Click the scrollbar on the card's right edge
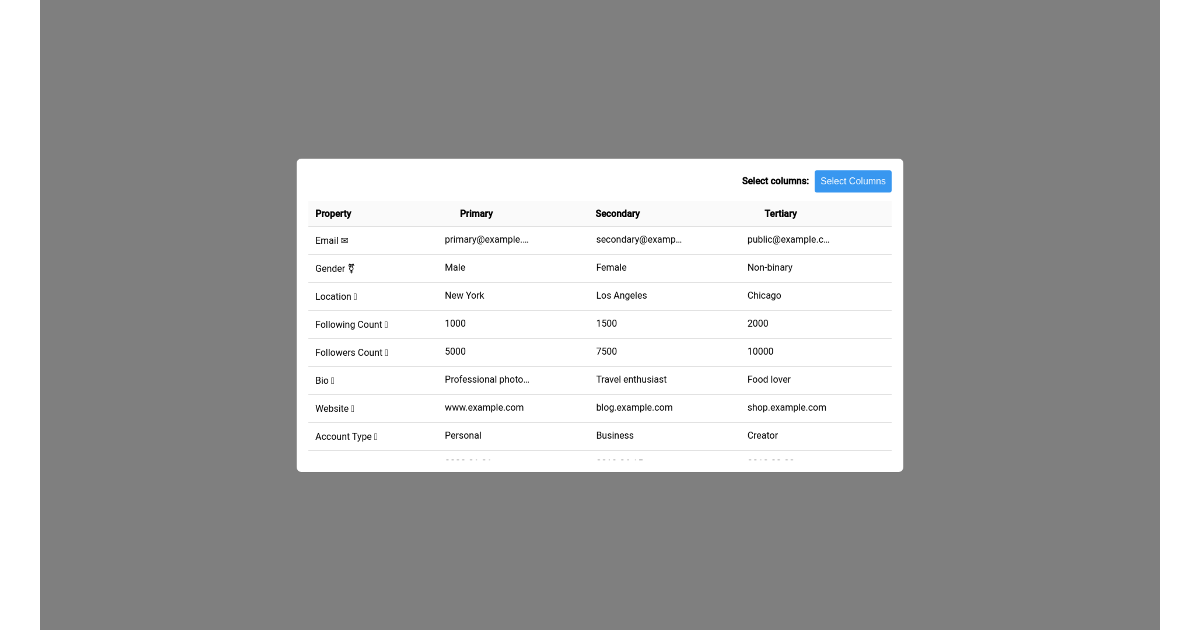This screenshot has height=630, width=1200. [897, 310]
